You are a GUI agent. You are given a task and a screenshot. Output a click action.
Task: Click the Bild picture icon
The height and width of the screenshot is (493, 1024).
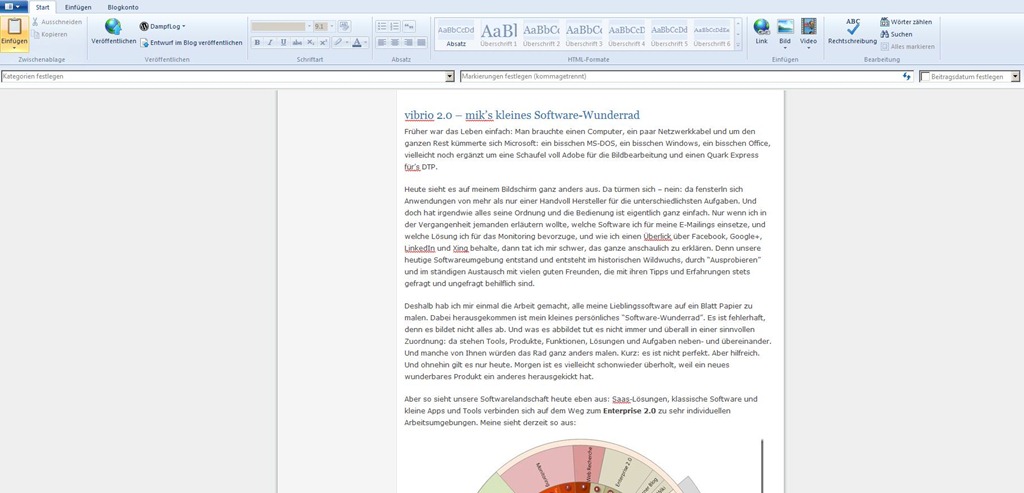785,28
